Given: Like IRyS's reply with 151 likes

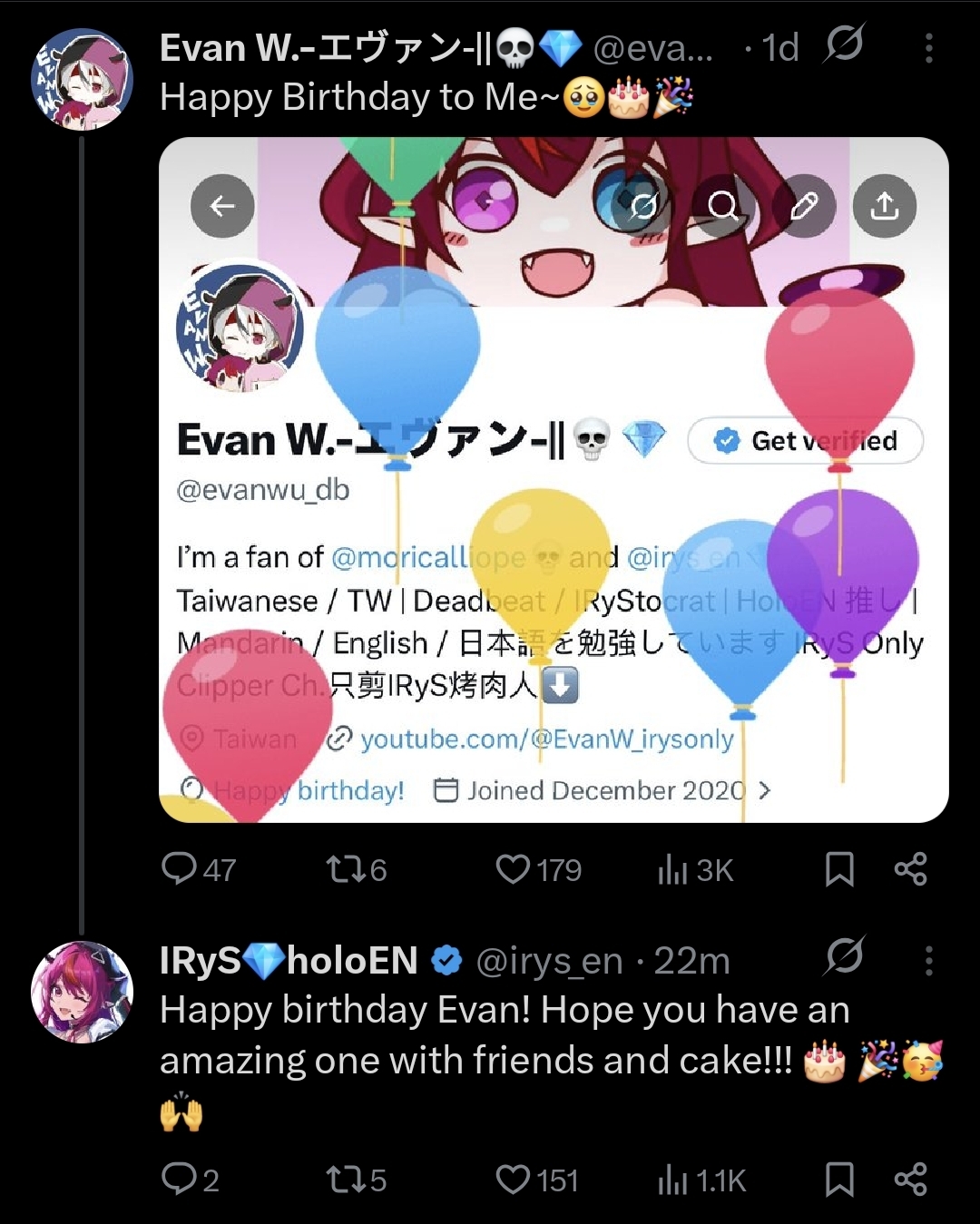Looking at the screenshot, I should pos(537,1180).
